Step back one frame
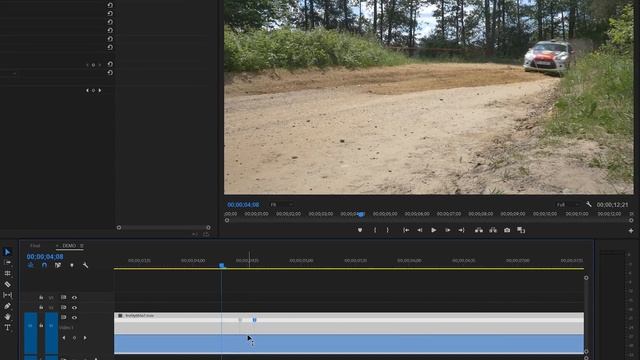The width and height of the screenshot is (640, 360). click(420, 230)
